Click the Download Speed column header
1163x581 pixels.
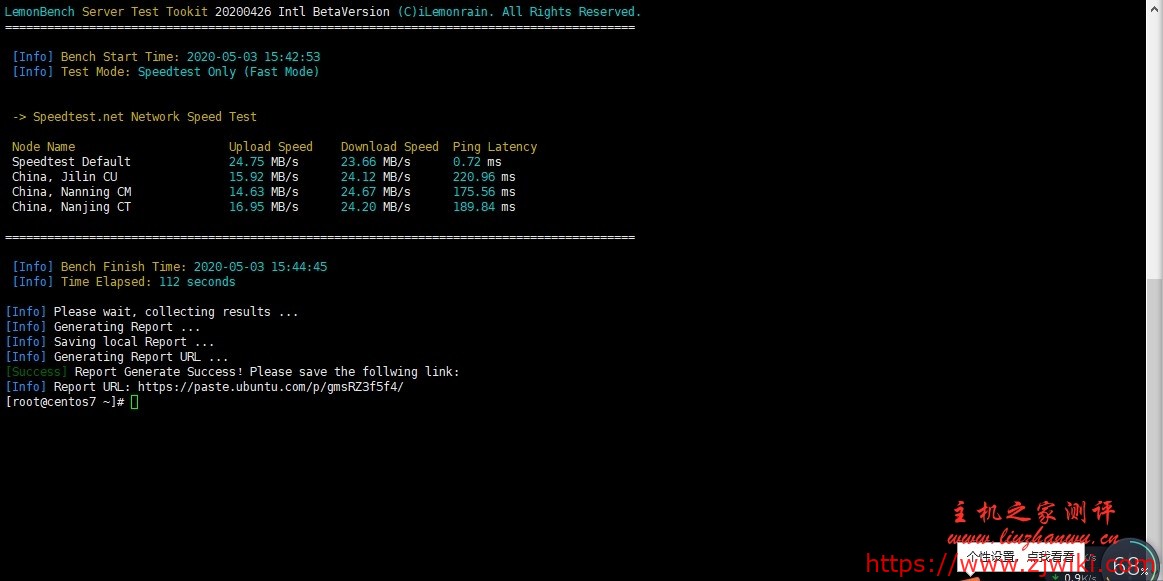(389, 147)
